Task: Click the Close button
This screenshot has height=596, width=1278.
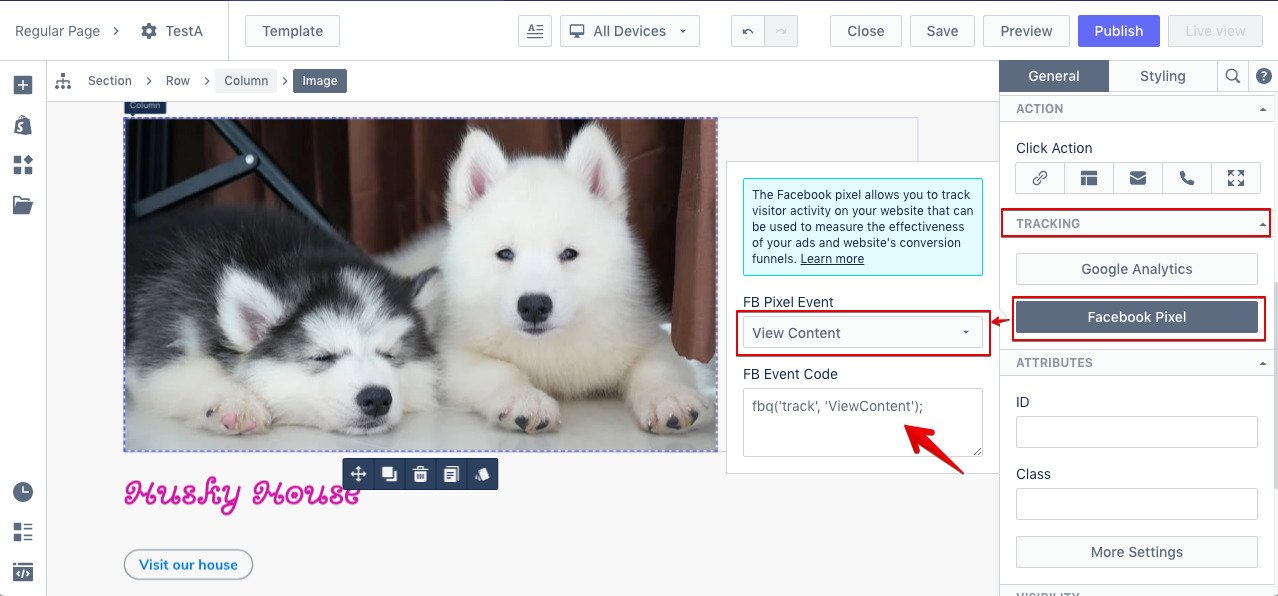Action: (x=866, y=31)
